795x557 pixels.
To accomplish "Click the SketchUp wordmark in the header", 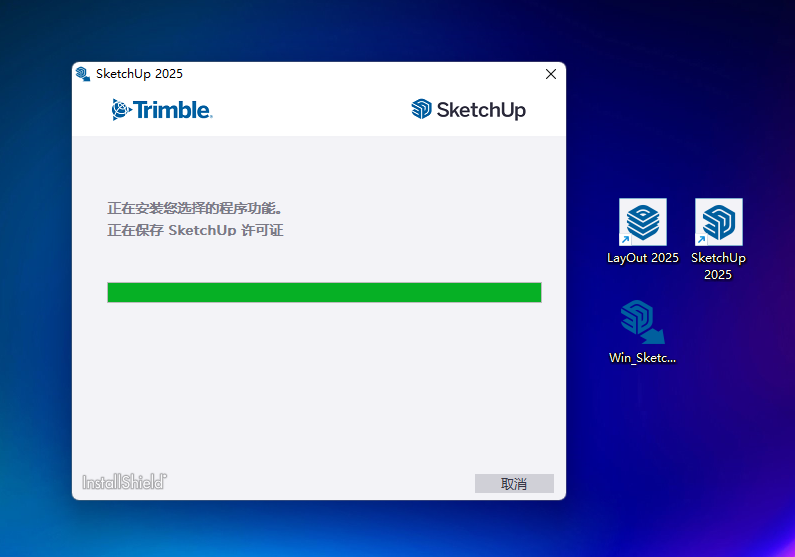I will pyautogui.click(x=480, y=110).
